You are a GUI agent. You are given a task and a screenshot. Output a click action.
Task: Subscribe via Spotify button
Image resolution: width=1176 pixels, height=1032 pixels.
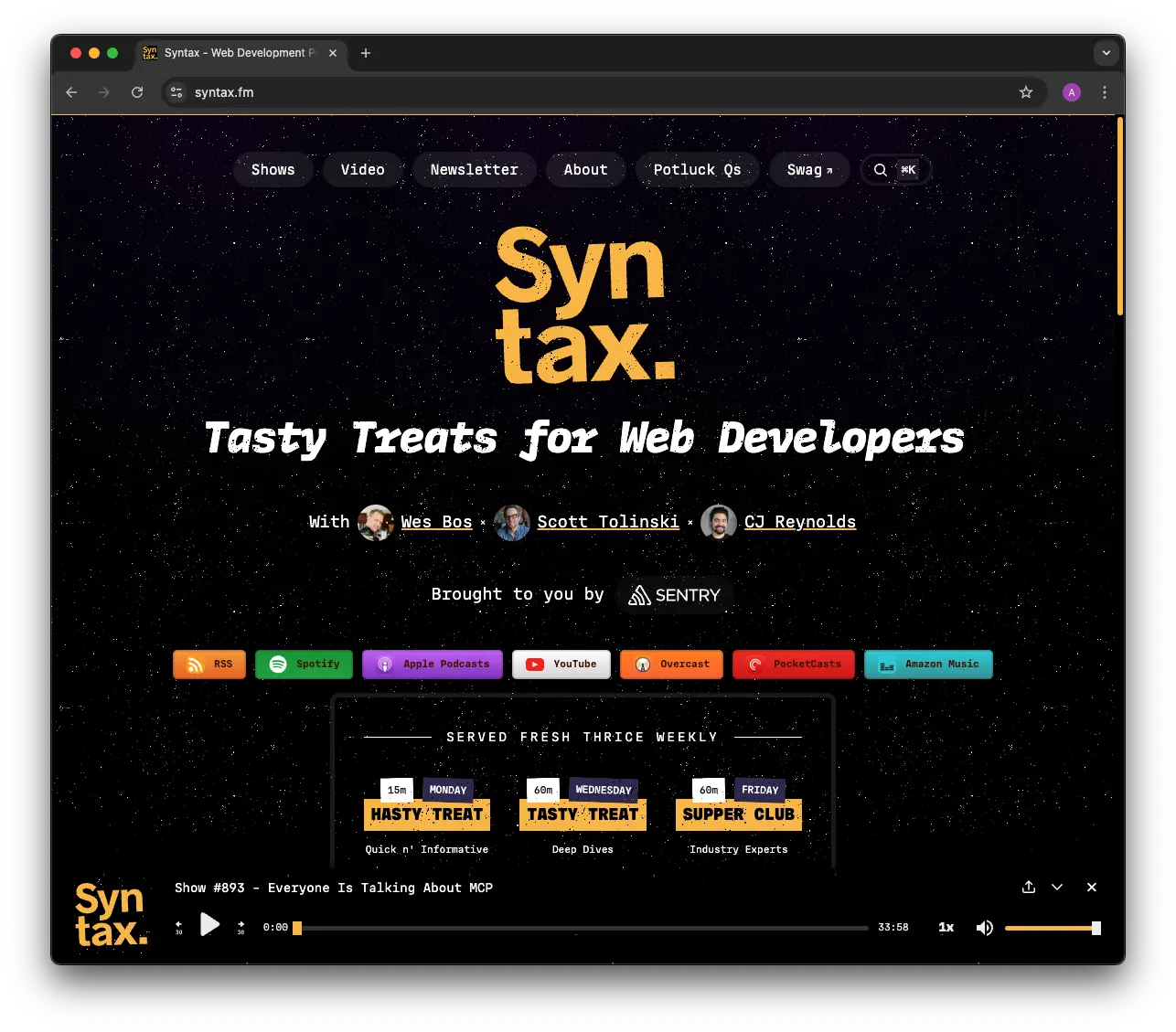305,665
